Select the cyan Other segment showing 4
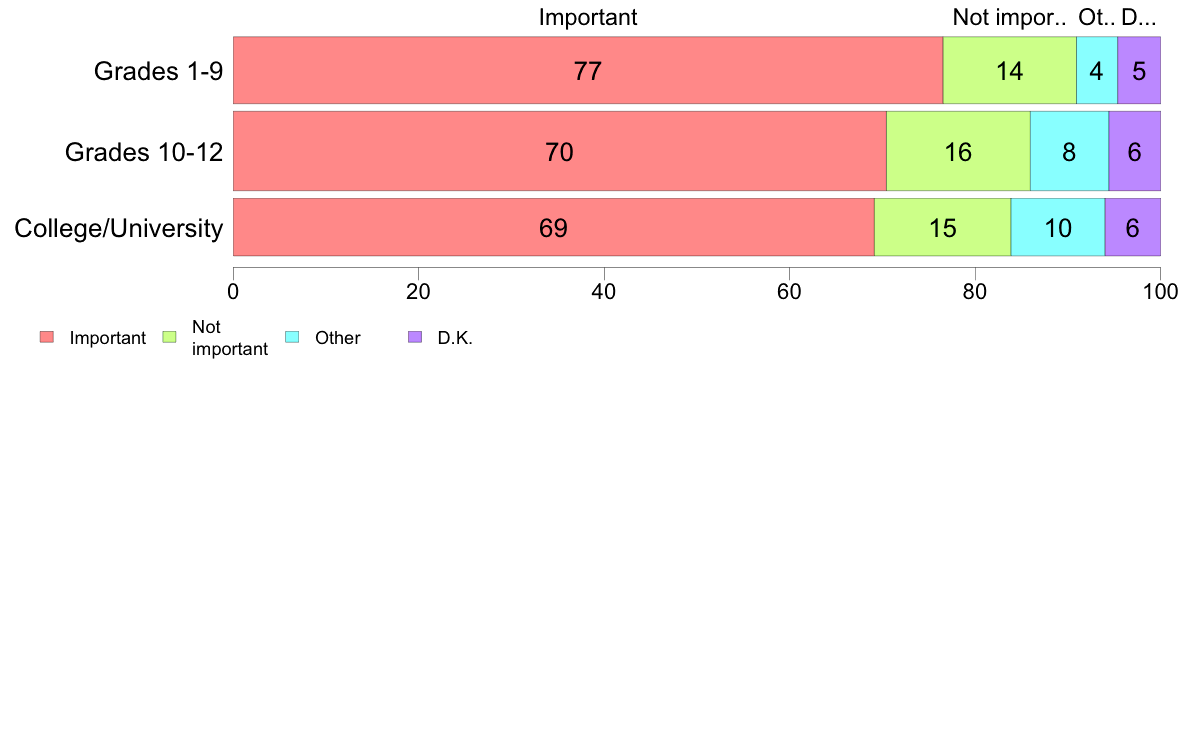 click(x=1097, y=70)
